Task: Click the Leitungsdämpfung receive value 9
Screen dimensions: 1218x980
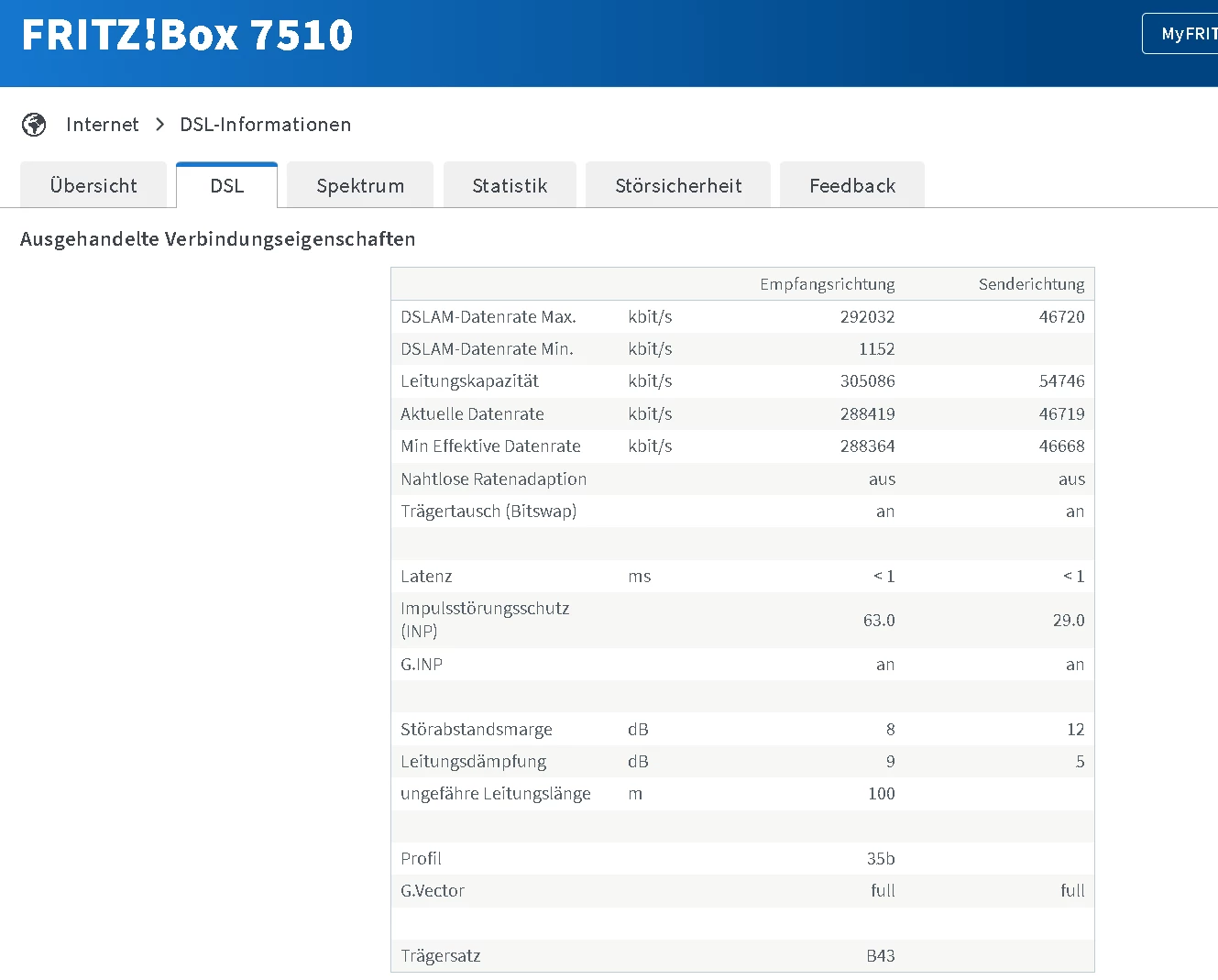Action: click(x=891, y=762)
